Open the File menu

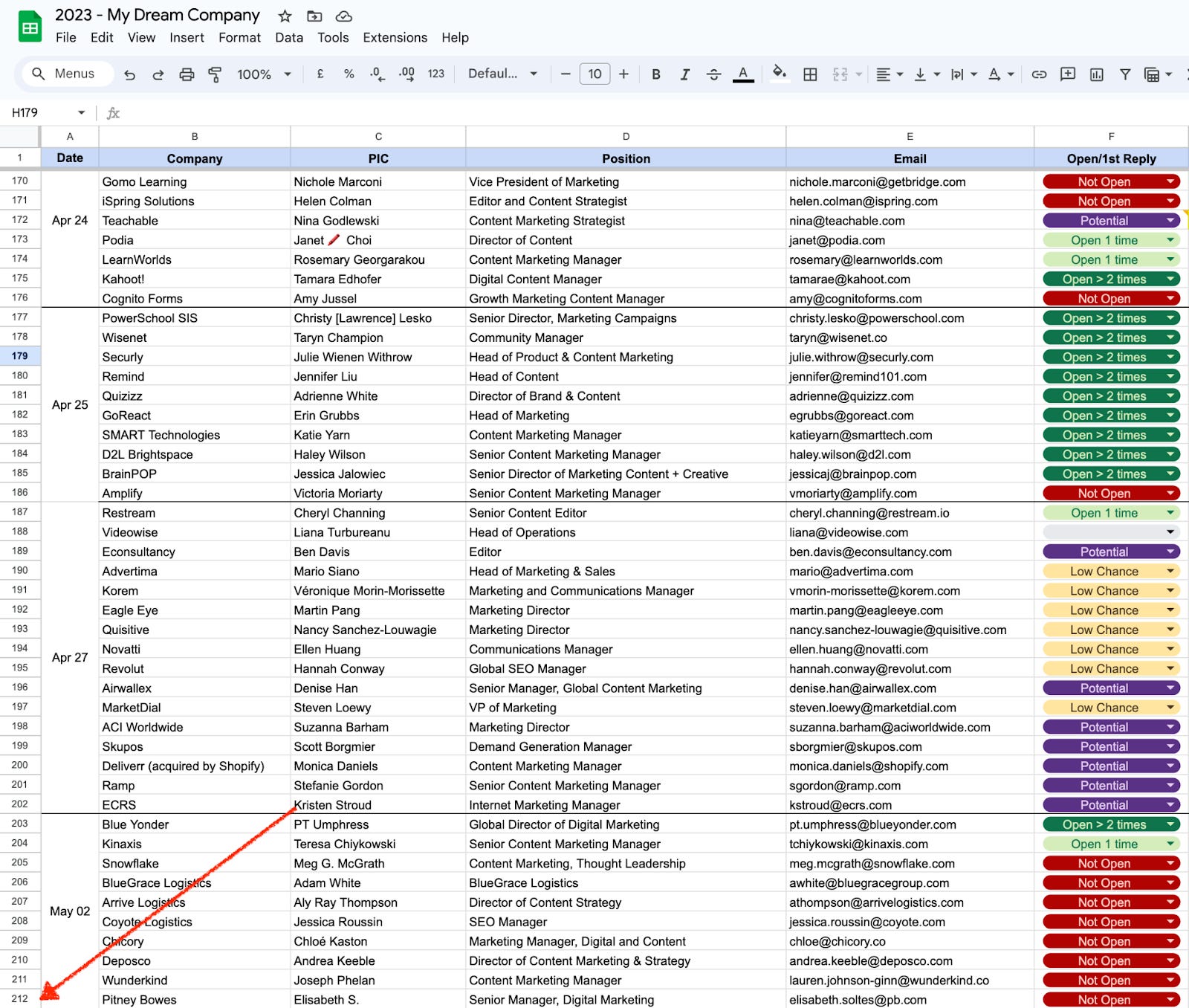click(65, 38)
